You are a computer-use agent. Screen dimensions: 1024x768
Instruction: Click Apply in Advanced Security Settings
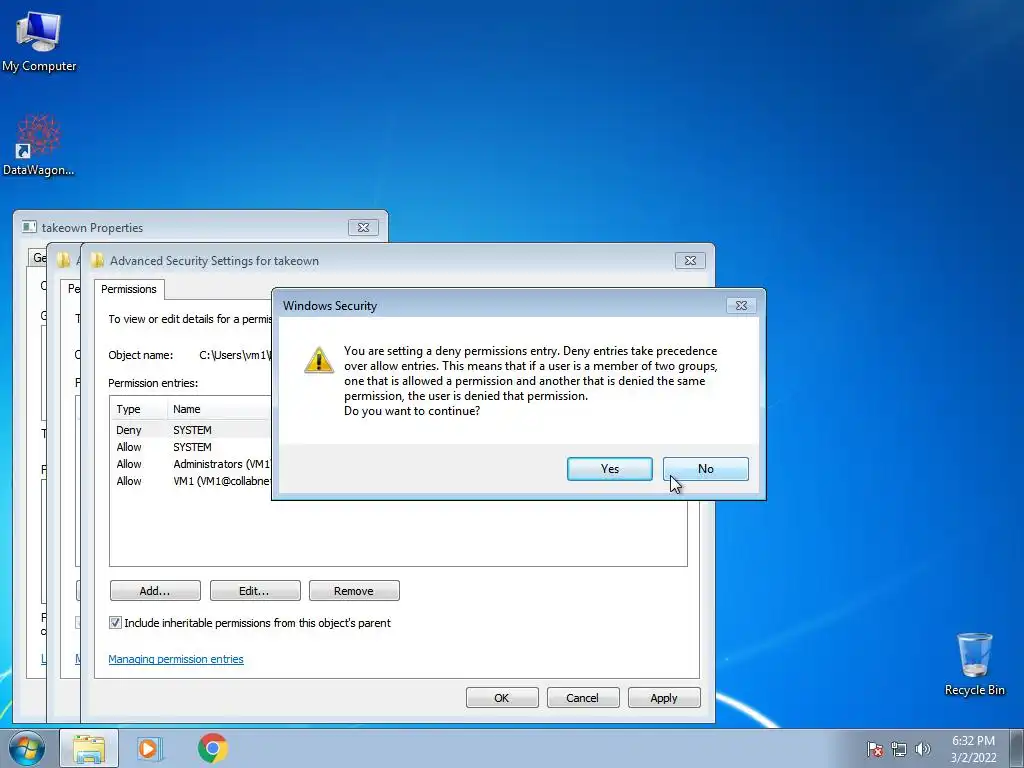(664, 698)
